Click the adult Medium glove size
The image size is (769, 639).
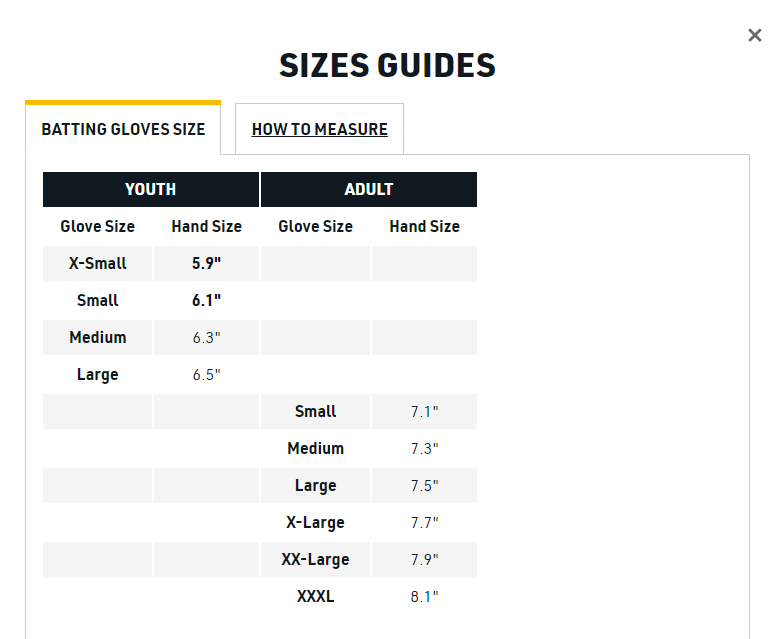315,448
